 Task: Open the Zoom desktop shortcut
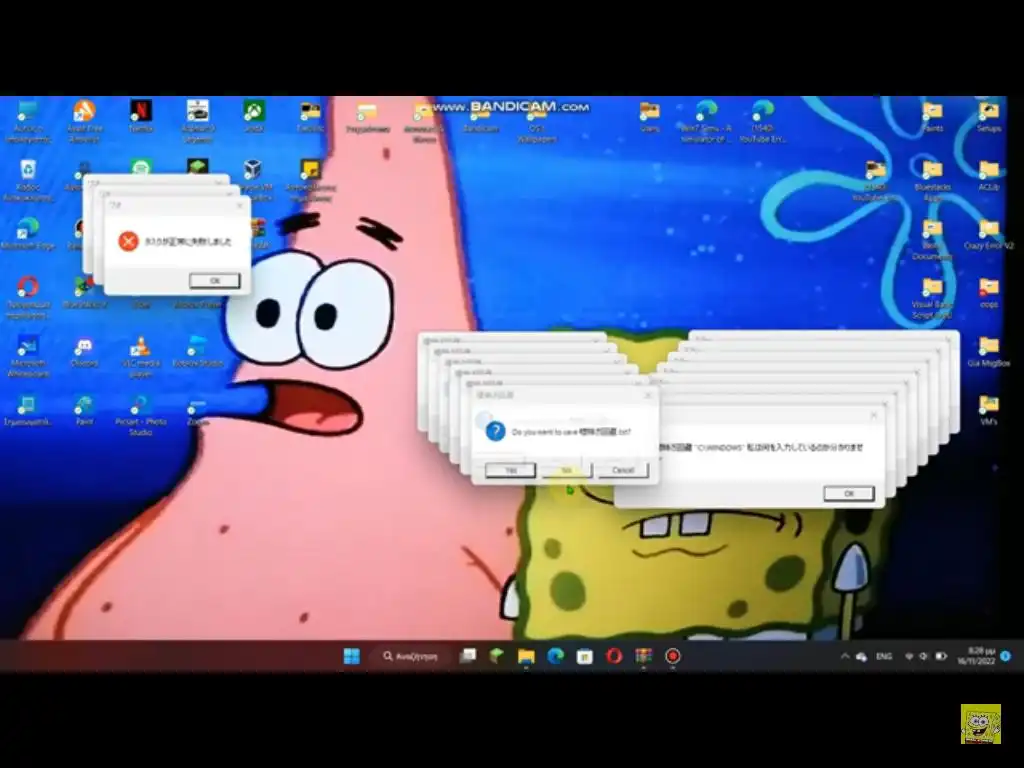(197, 413)
